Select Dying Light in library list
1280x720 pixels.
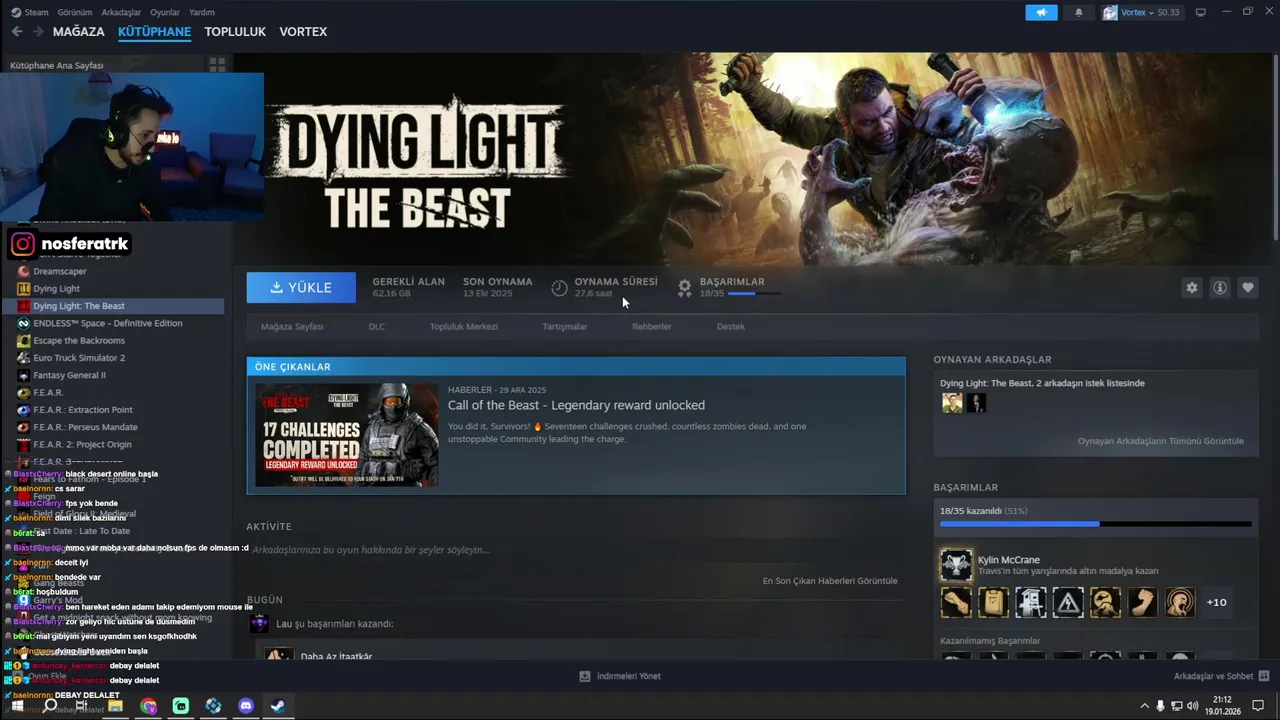pos(56,288)
